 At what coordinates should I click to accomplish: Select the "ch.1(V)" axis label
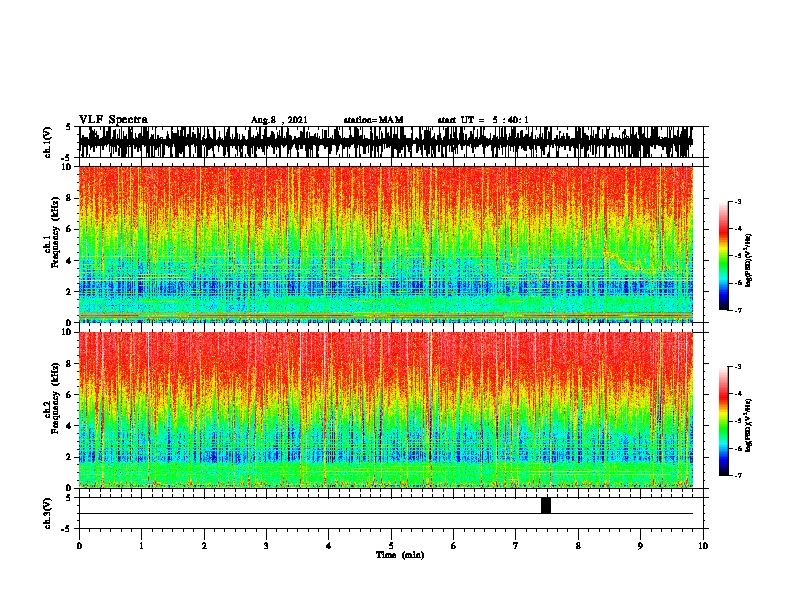tap(48, 142)
